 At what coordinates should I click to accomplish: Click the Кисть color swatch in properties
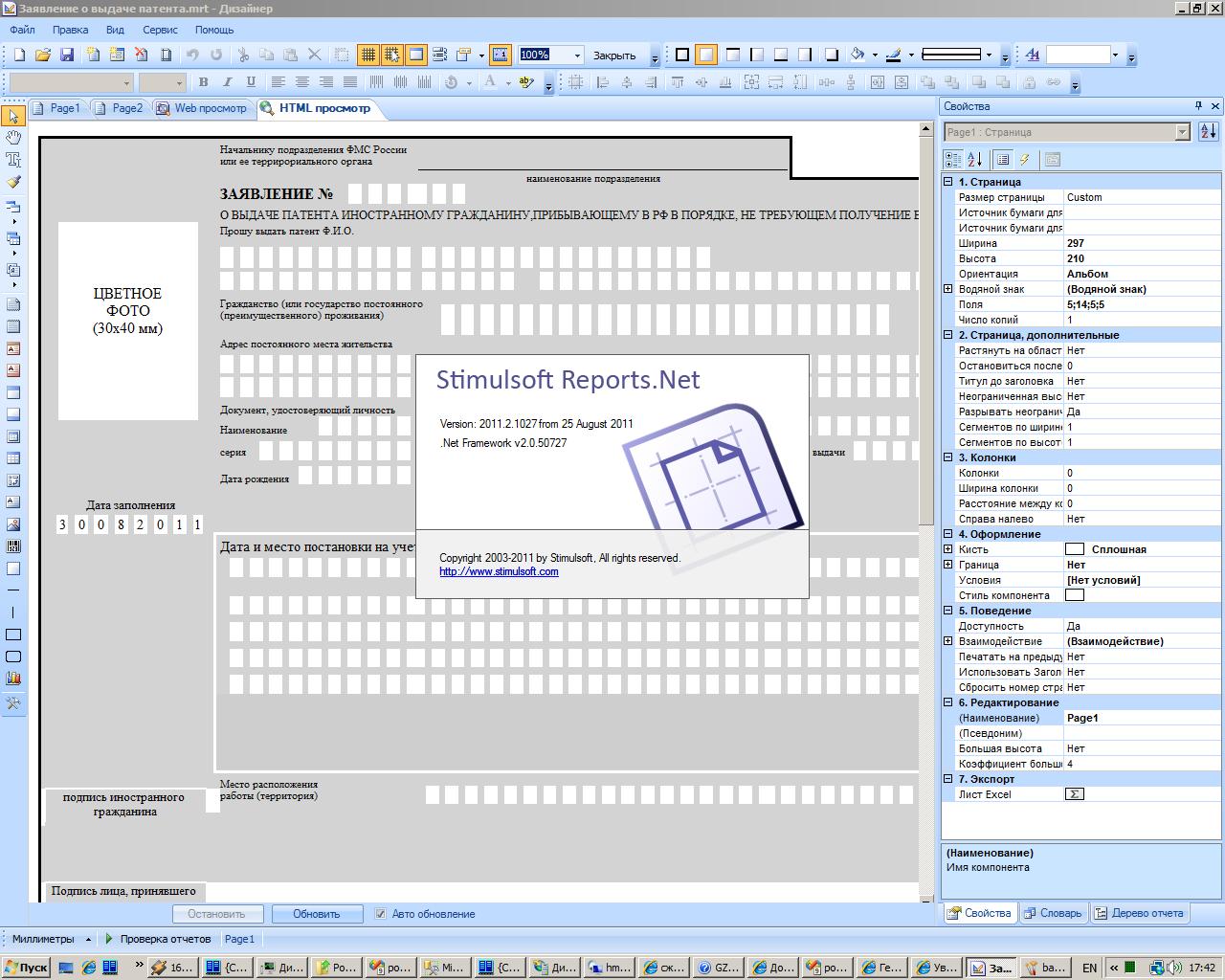pyautogui.click(x=1075, y=549)
